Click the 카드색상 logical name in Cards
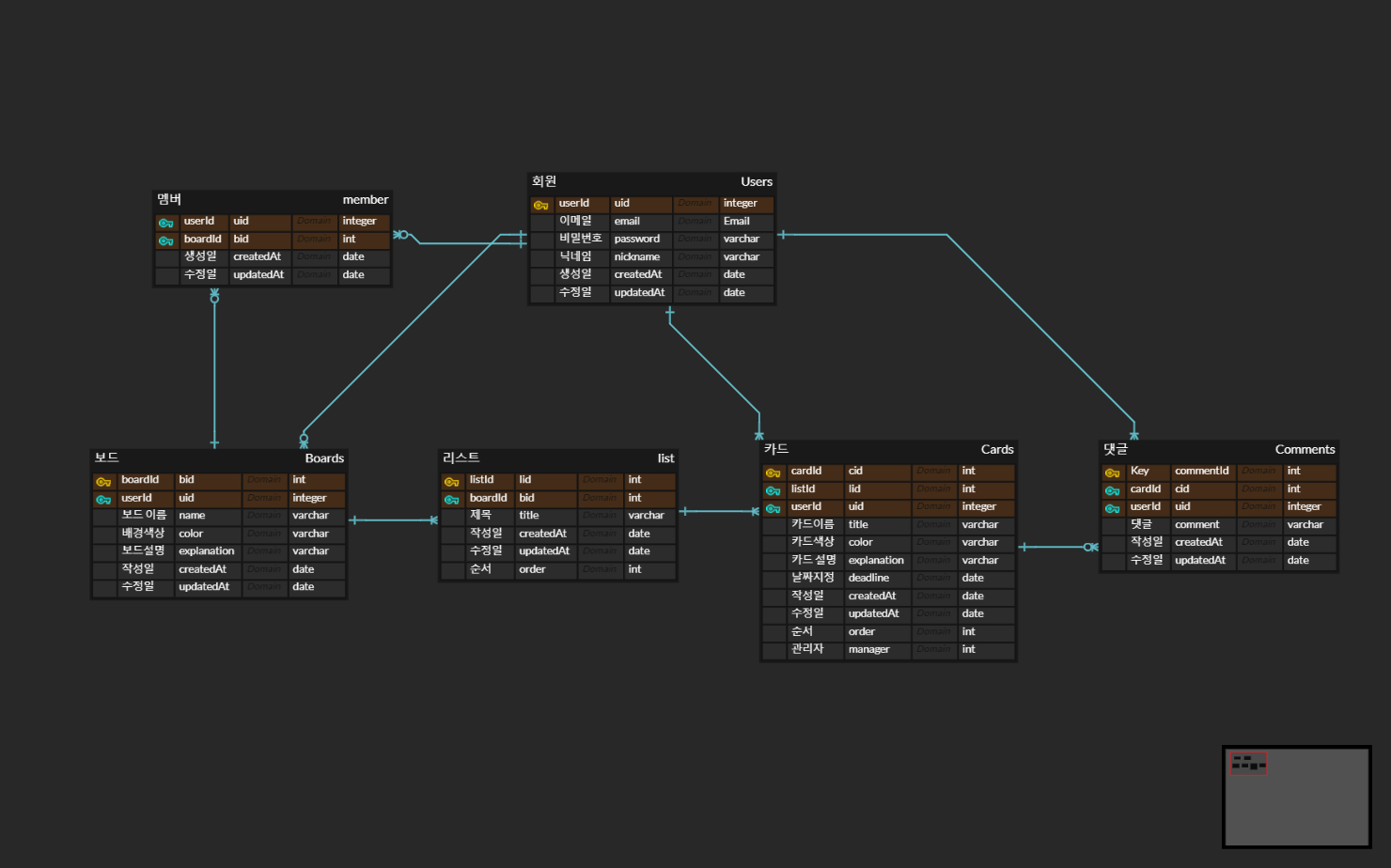Viewport: 1391px width, 868px height. (x=813, y=542)
